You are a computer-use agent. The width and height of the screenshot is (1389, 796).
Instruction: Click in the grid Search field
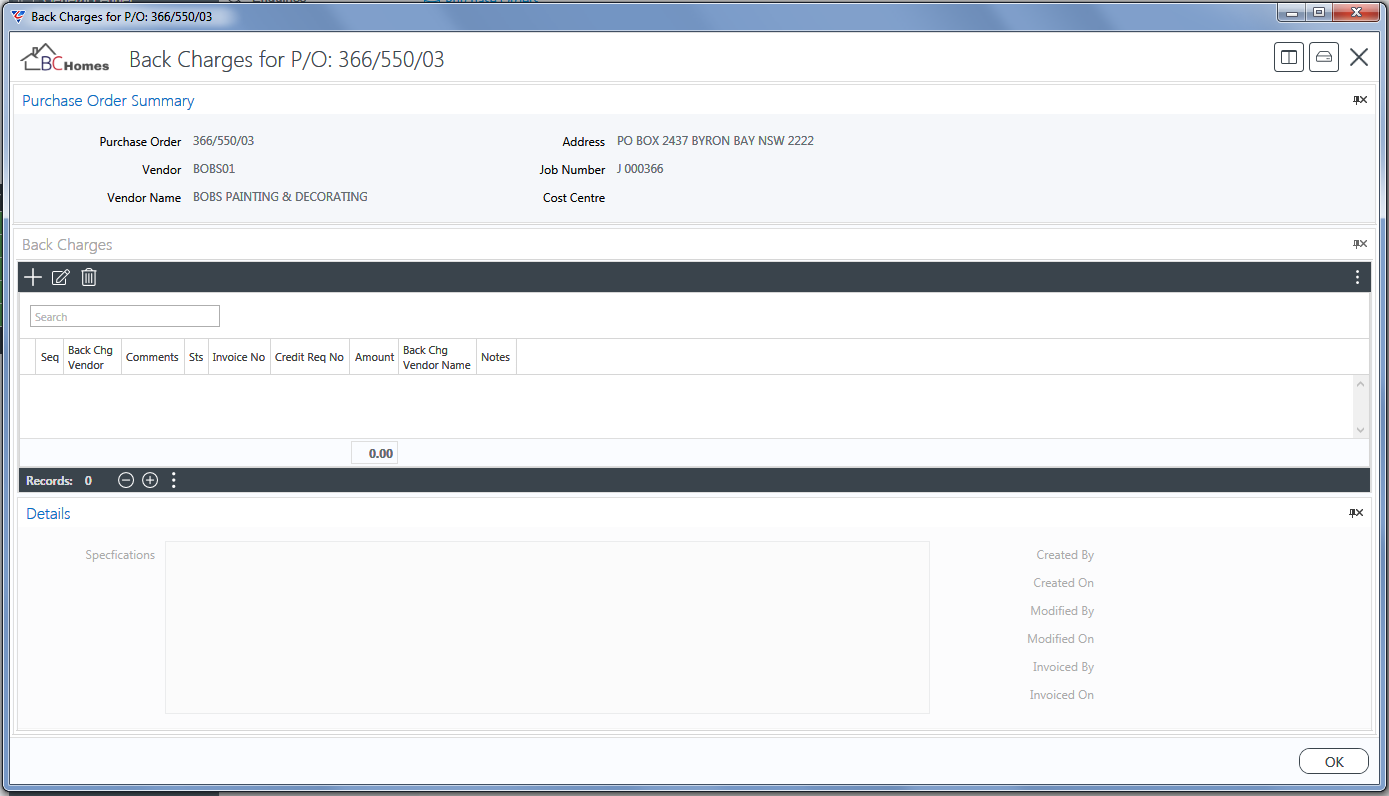point(125,316)
